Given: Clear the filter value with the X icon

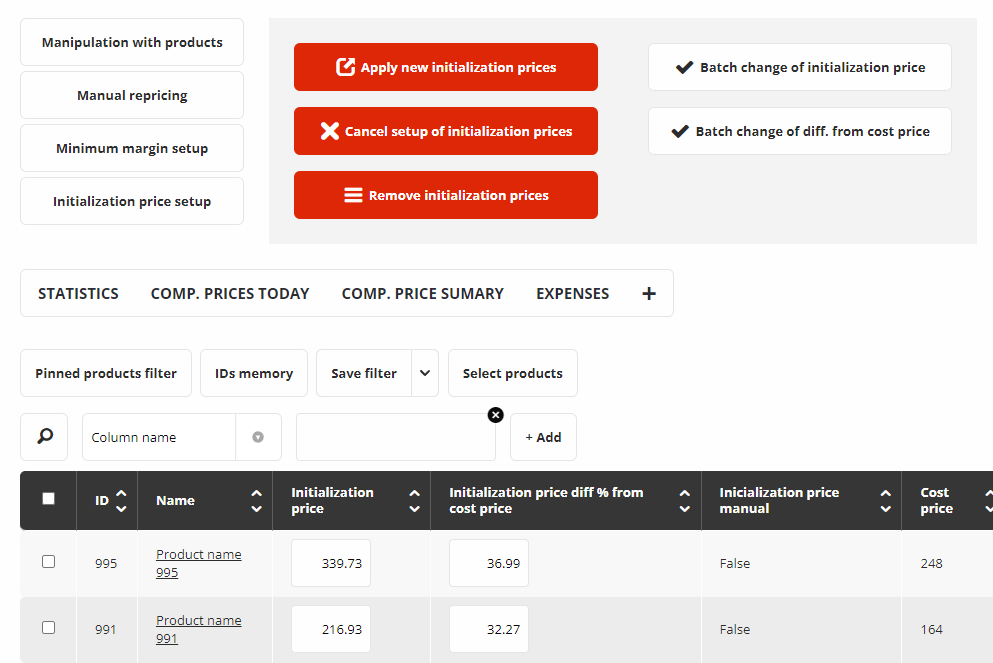Looking at the screenshot, I should [495, 415].
